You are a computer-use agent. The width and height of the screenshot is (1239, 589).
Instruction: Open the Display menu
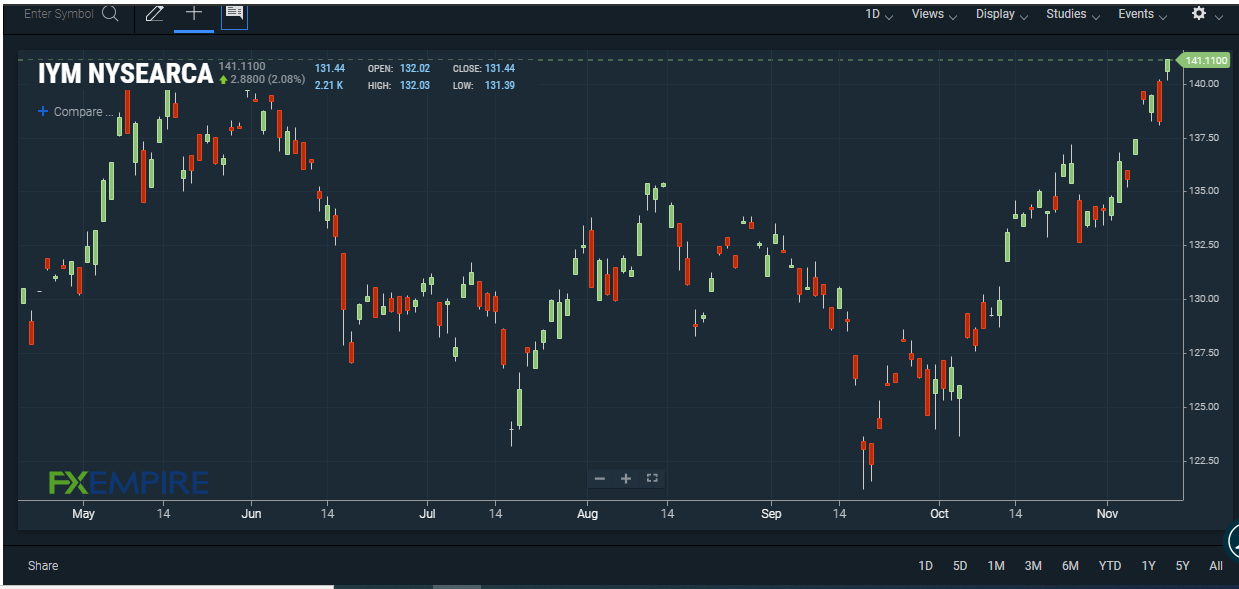[x=994, y=14]
